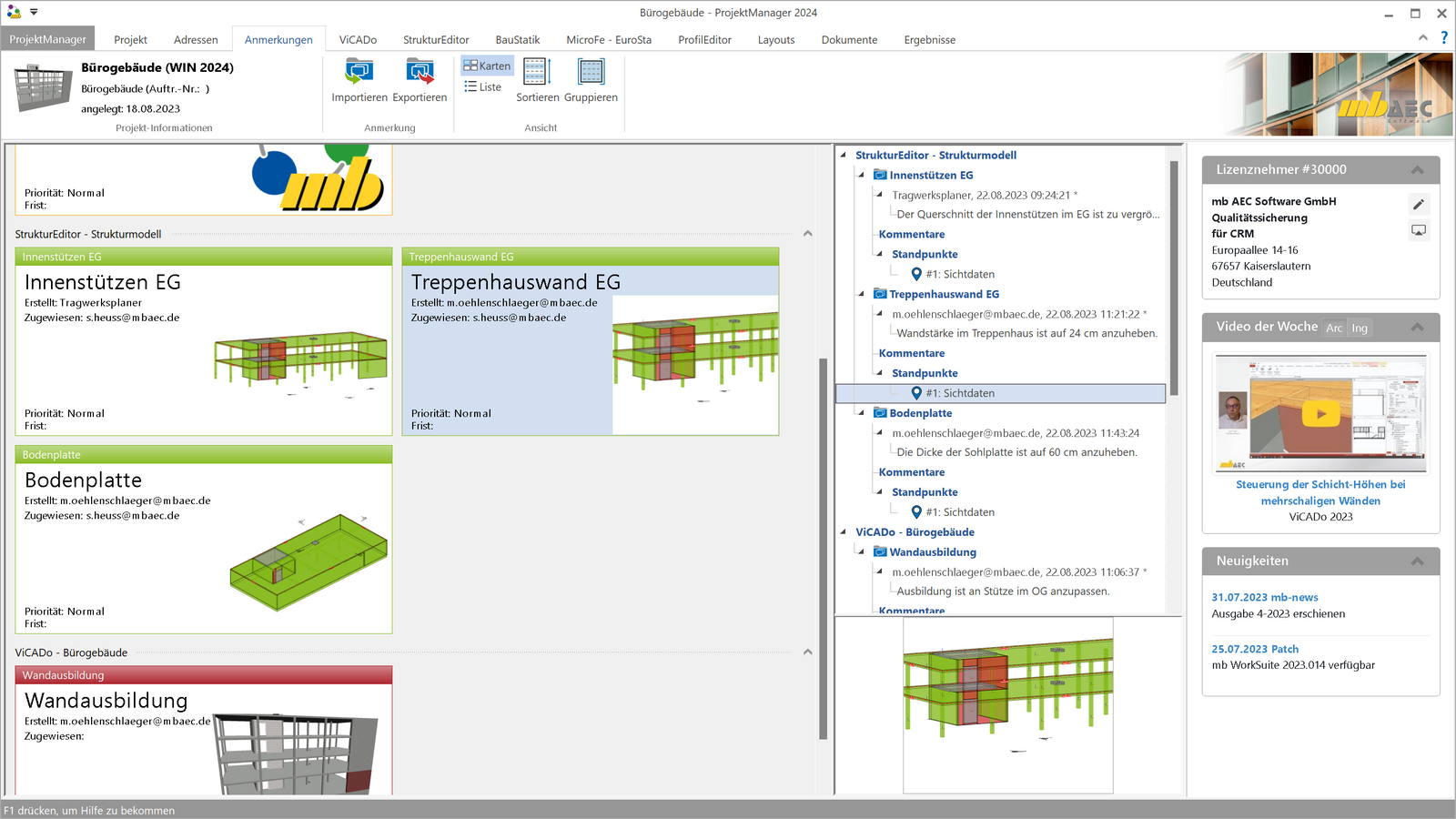
Task: Switch to Liste view
Action: click(x=483, y=86)
